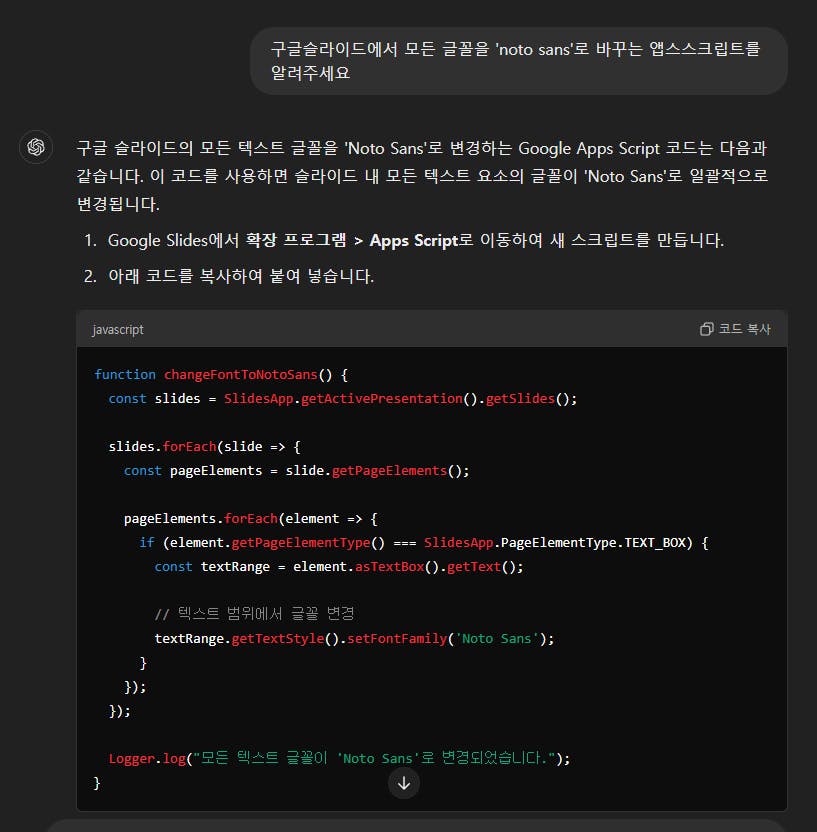817x832 pixels.
Task: Click the user message bubble about noto sans
Action: click(x=518, y=61)
